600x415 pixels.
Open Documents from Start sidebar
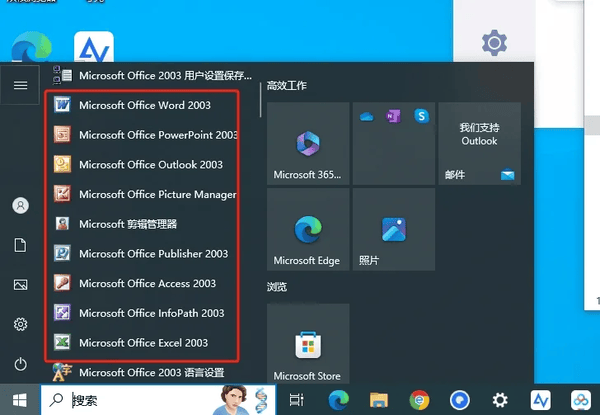tap(20, 245)
